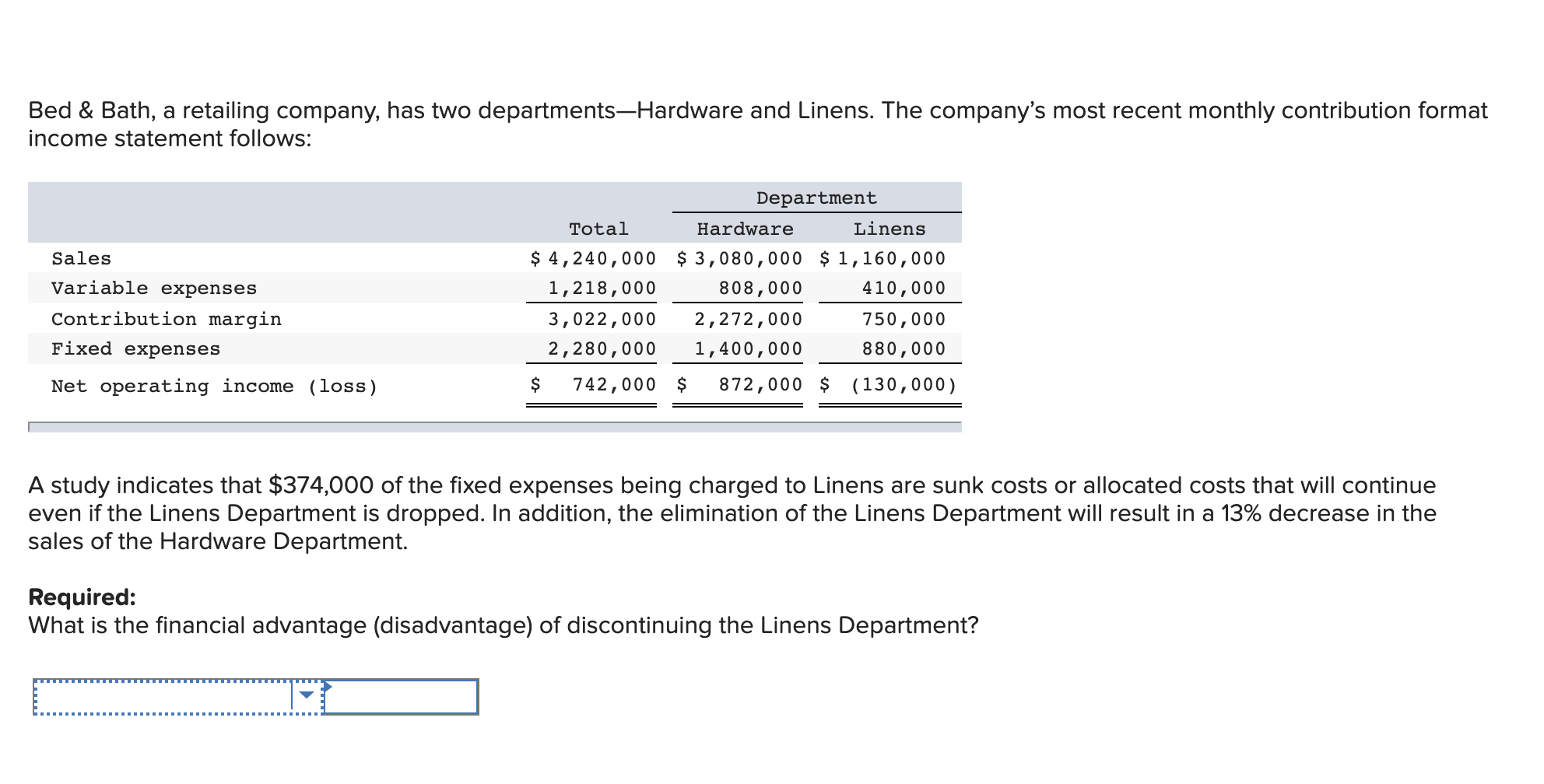
Task: Click Hardware fixed expenses 1,400,000
Action: [x=748, y=349]
